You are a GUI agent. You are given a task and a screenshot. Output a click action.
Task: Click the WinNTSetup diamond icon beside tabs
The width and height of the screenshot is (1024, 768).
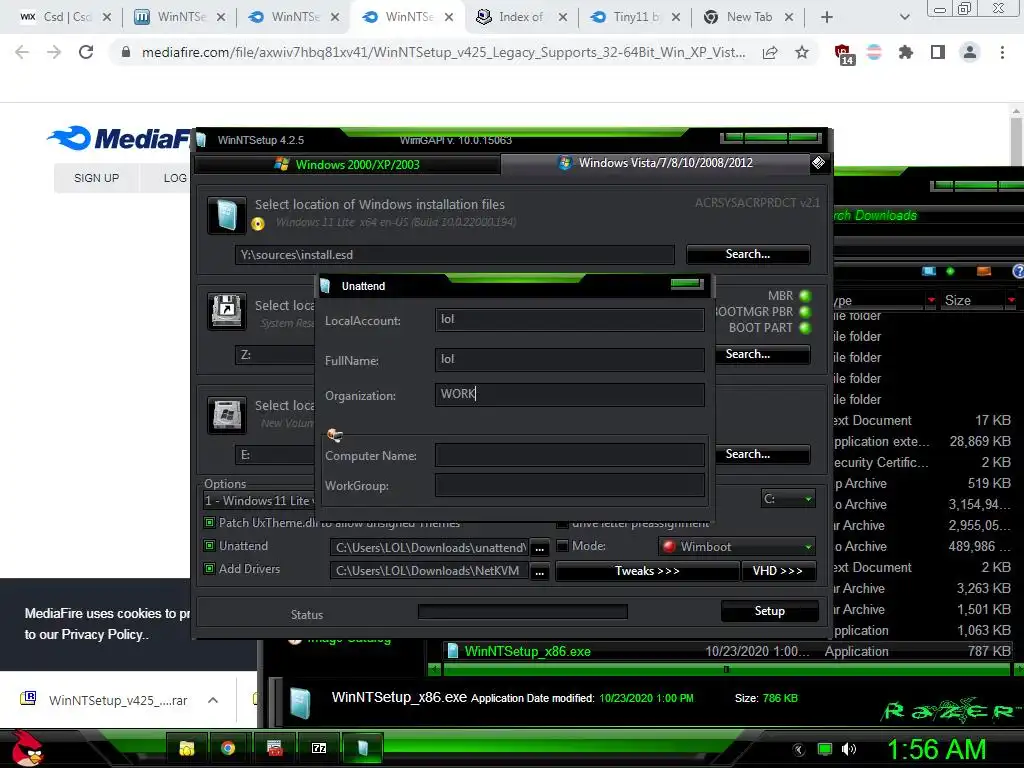tap(818, 163)
